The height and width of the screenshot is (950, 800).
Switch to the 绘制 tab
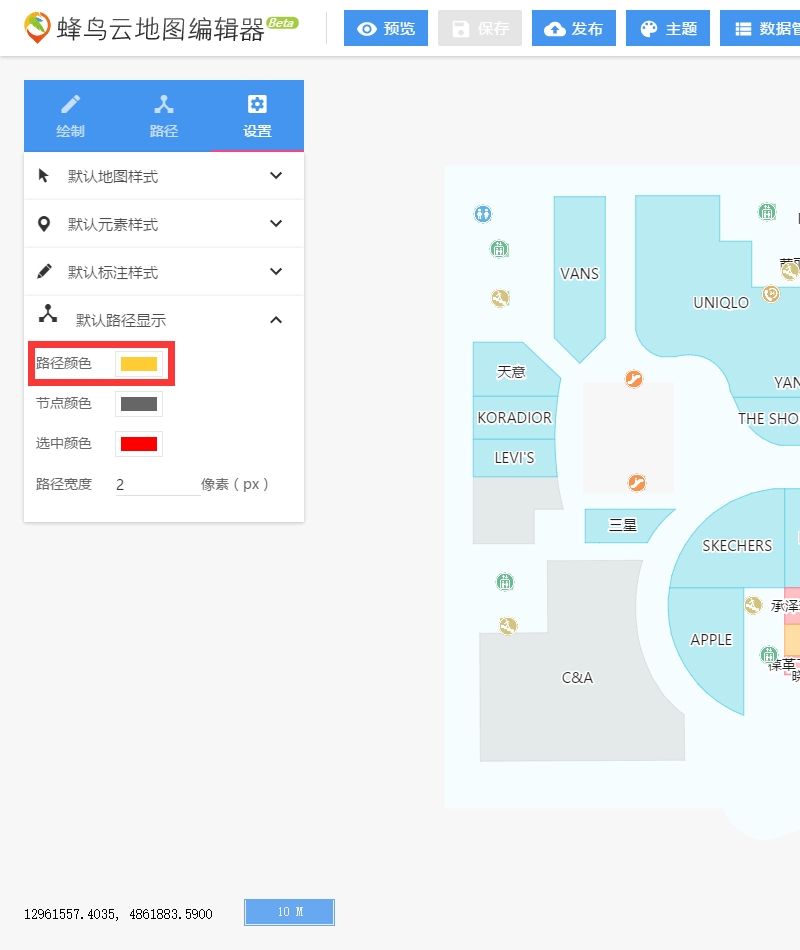click(x=70, y=116)
